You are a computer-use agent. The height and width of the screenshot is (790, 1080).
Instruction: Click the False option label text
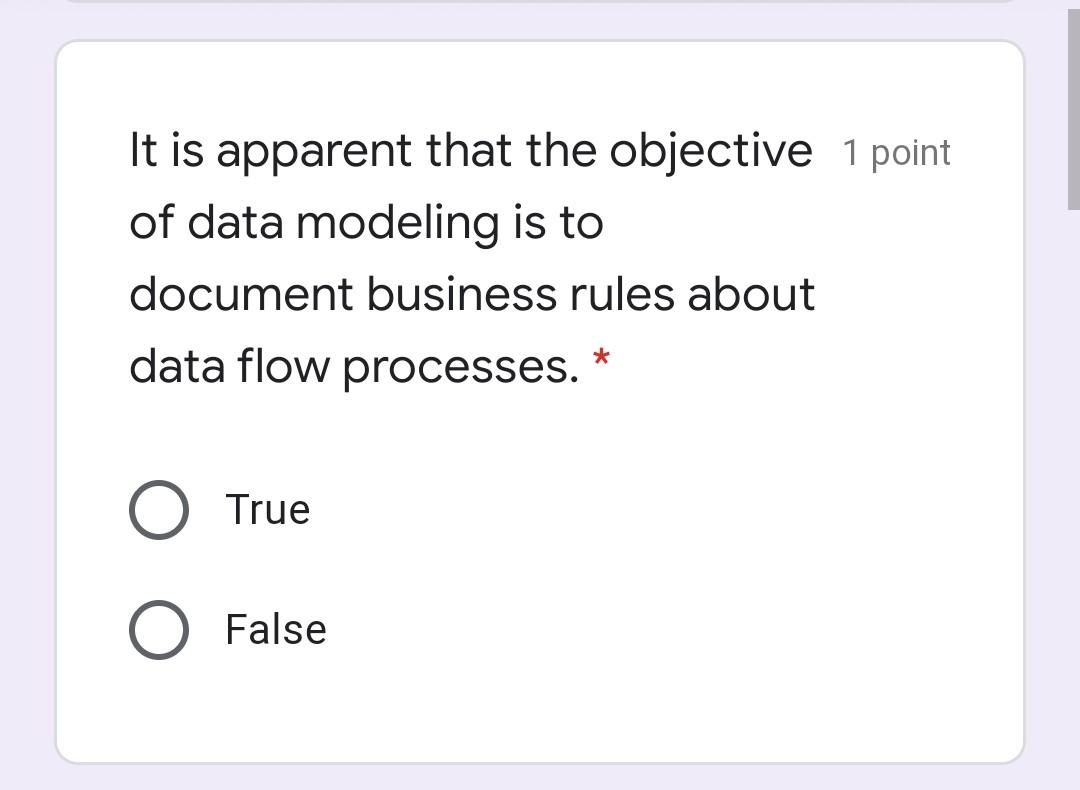[x=275, y=629]
